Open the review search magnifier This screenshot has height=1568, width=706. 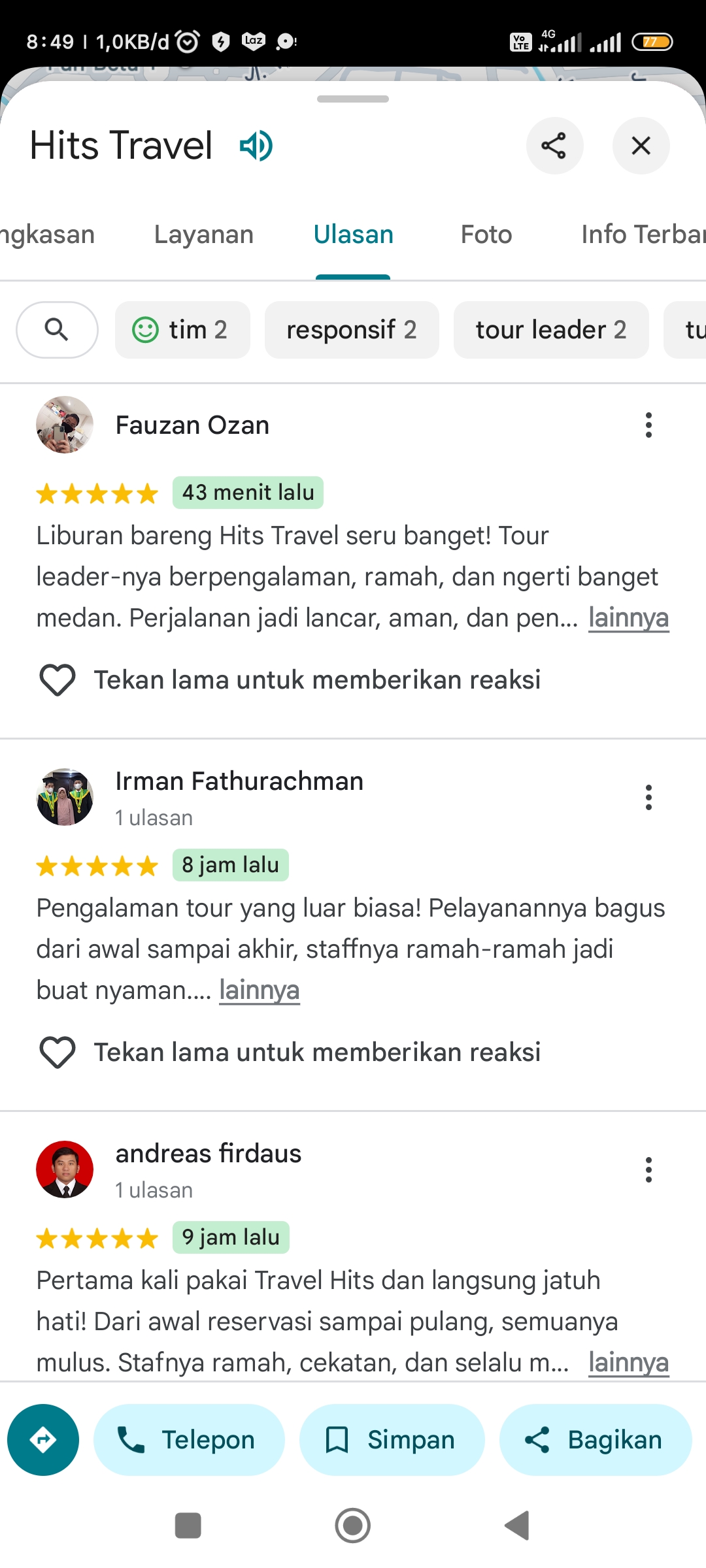57,330
